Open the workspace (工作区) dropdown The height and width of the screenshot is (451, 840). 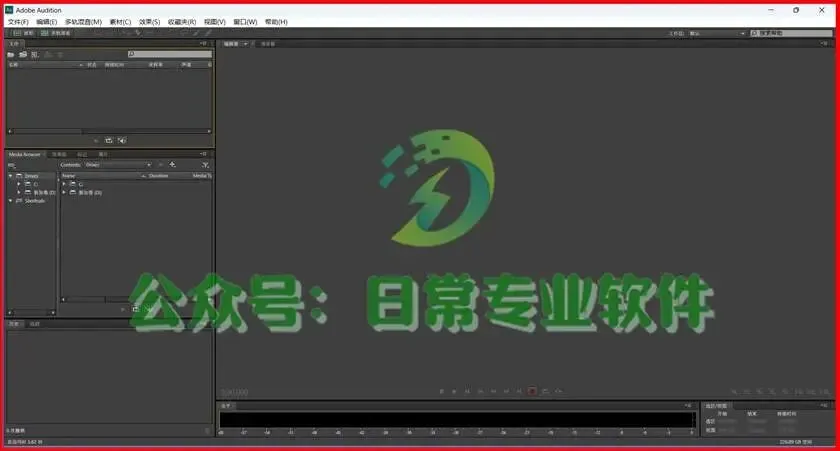tap(717, 33)
